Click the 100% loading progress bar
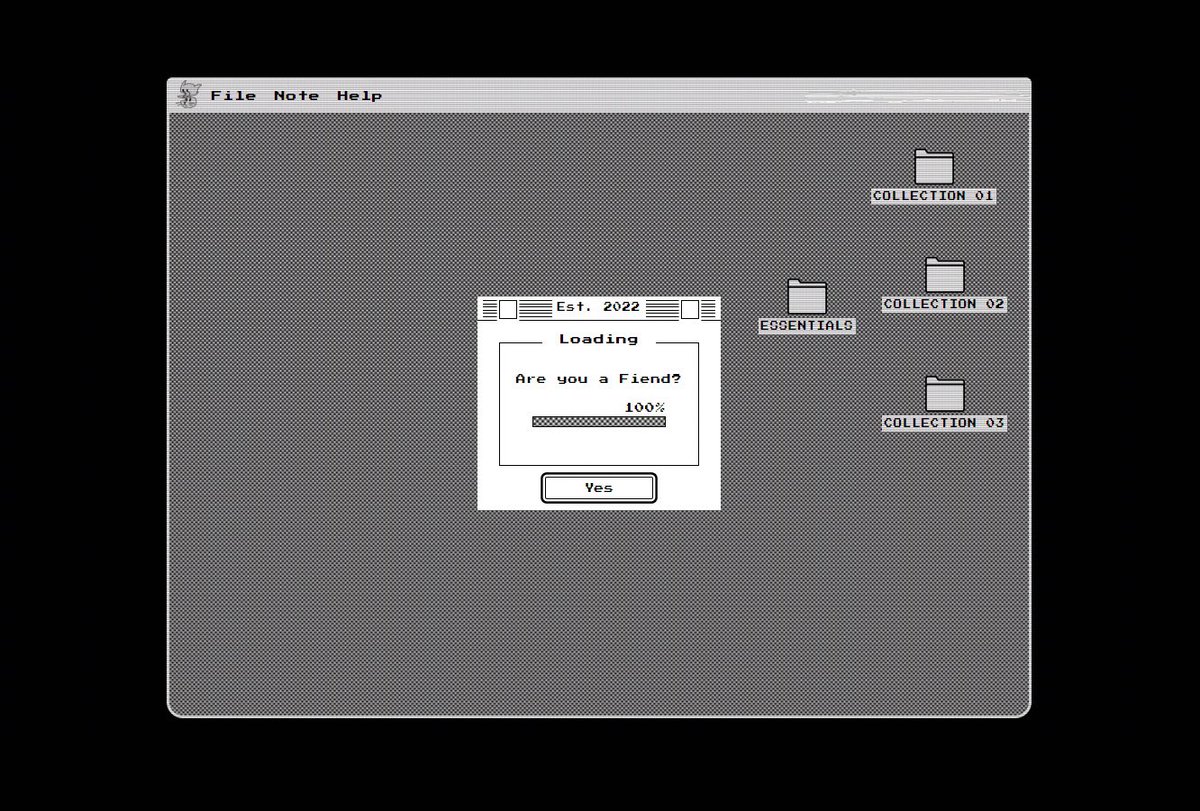The width and height of the screenshot is (1200, 811). 599,422
